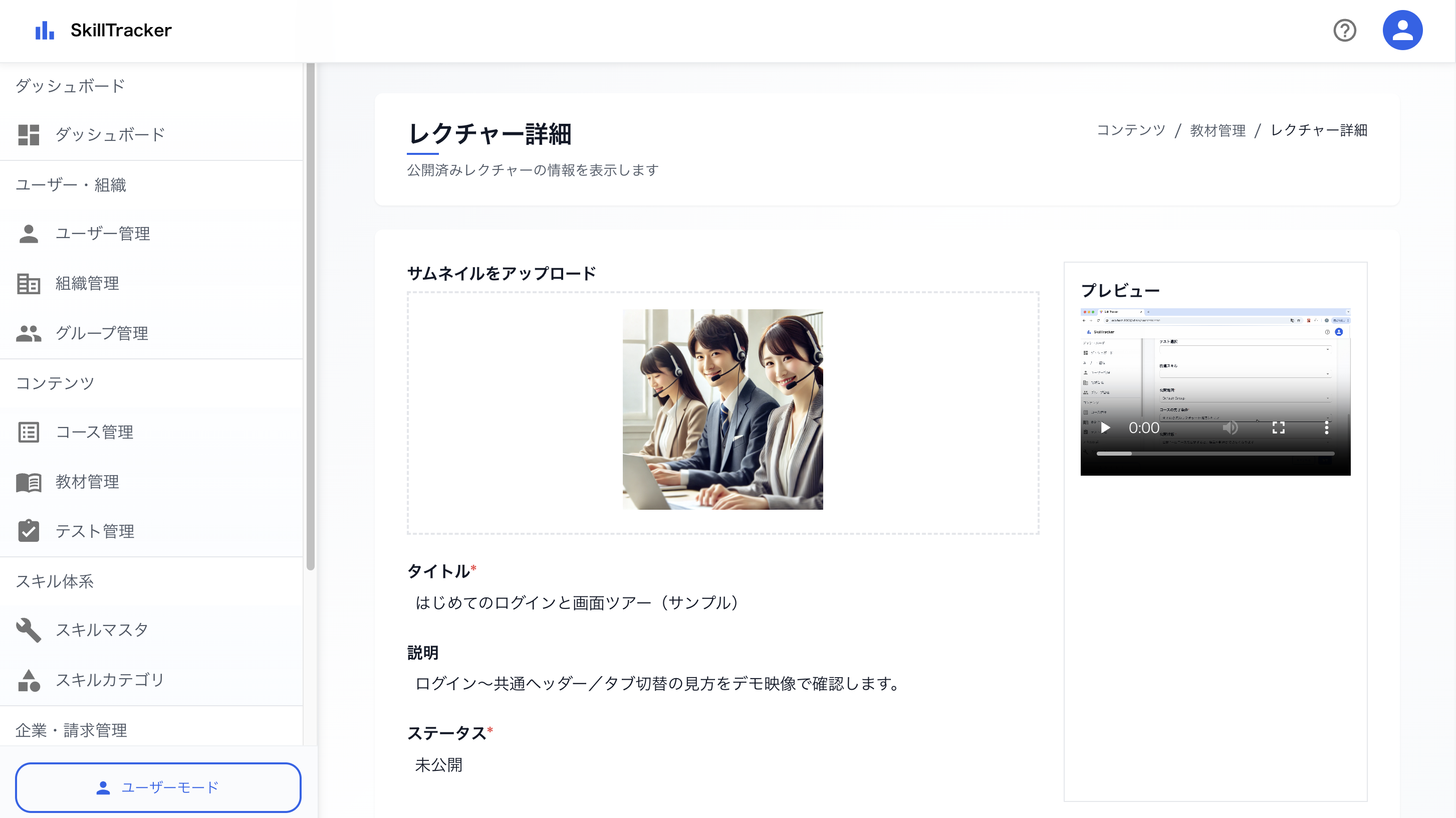Open the user profile avatar
The width and height of the screenshot is (1456, 818).
(x=1403, y=30)
